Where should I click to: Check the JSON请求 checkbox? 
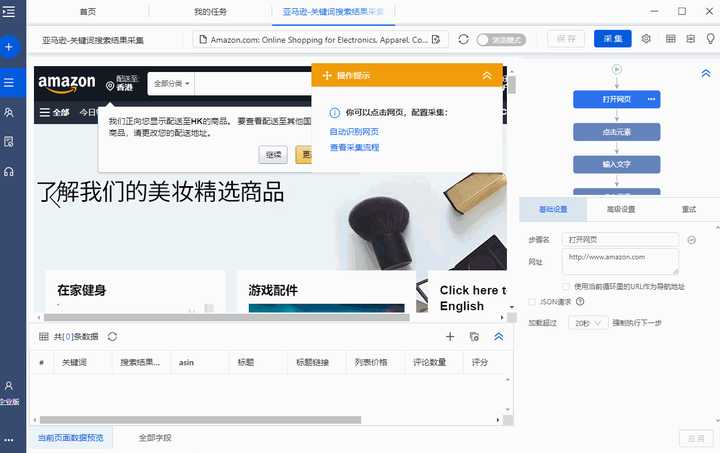click(x=532, y=302)
